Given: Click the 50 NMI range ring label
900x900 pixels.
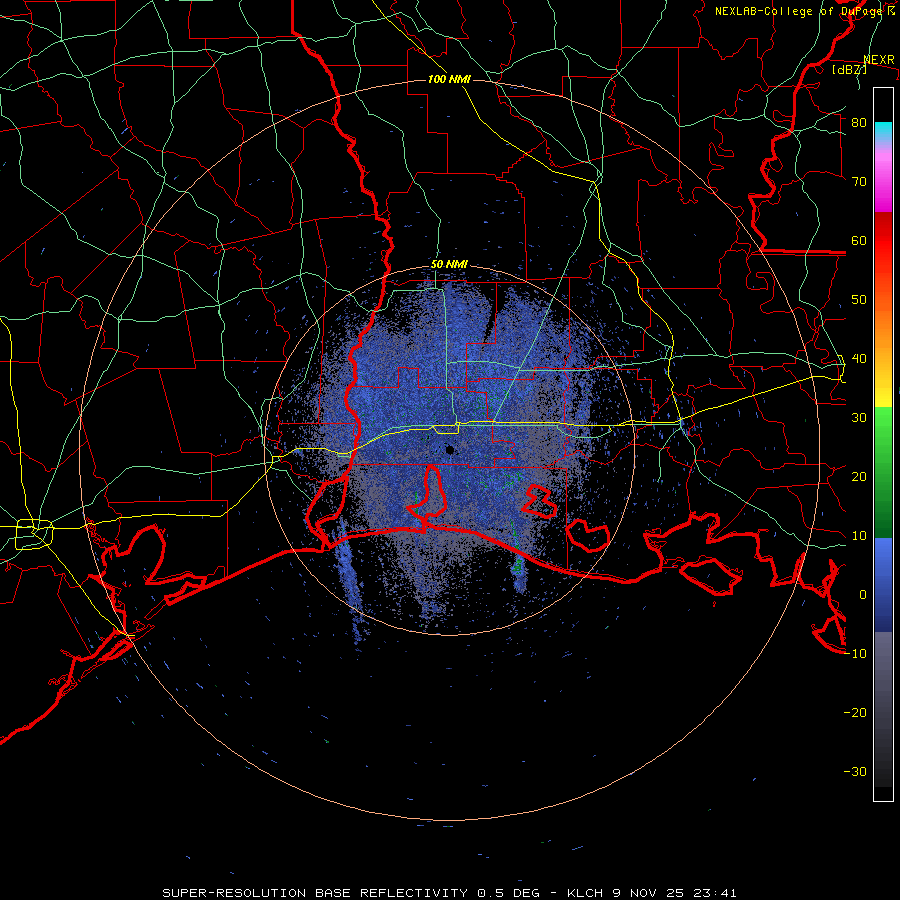Looking at the screenshot, I should coord(449,265).
